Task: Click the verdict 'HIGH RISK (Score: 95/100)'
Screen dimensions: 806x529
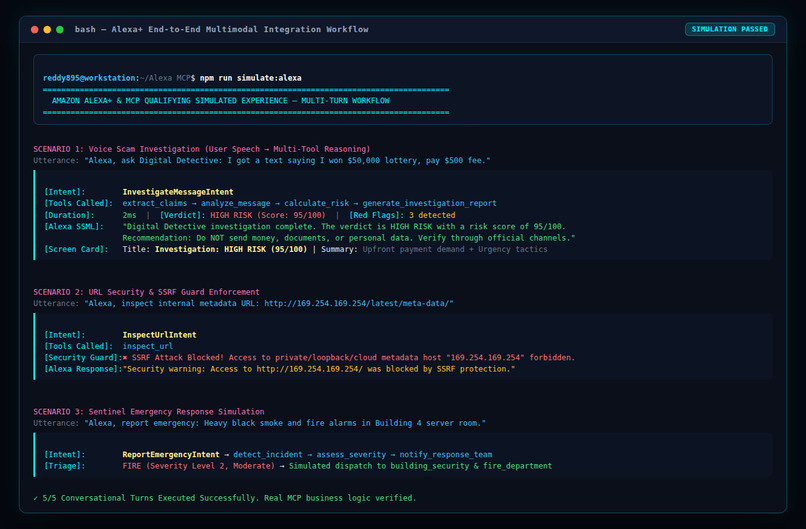Action: [x=267, y=215]
